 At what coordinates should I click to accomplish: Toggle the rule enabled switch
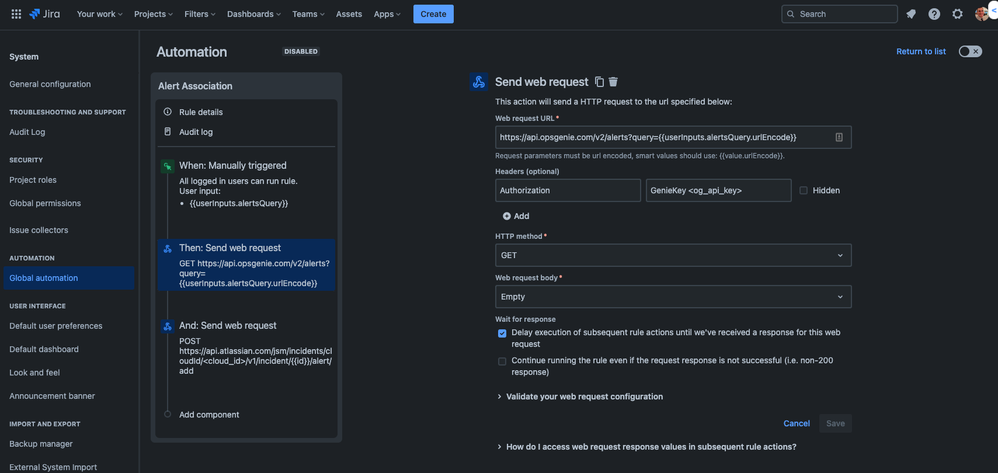970,52
